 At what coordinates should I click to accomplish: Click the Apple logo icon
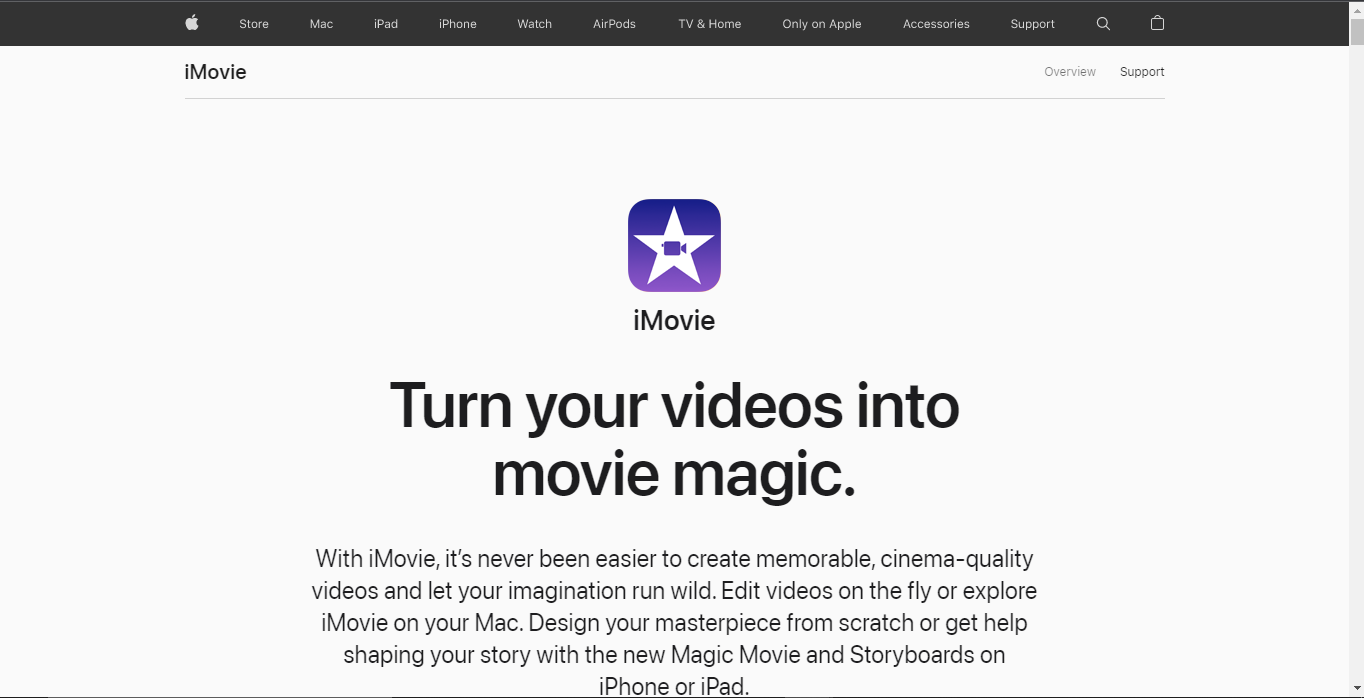pyautogui.click(x=192, y=23)
